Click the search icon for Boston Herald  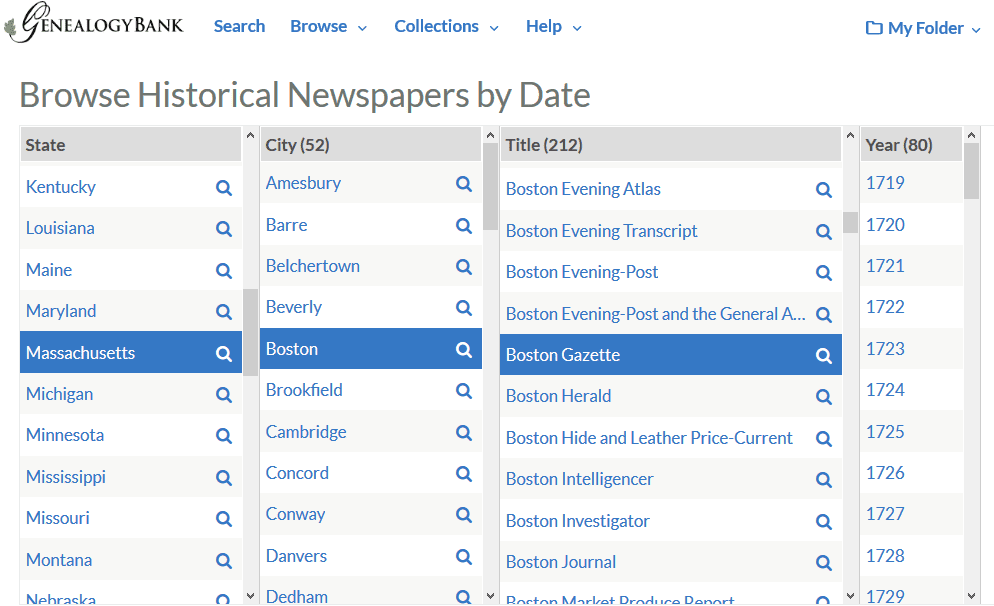click(x=823, y=397)
